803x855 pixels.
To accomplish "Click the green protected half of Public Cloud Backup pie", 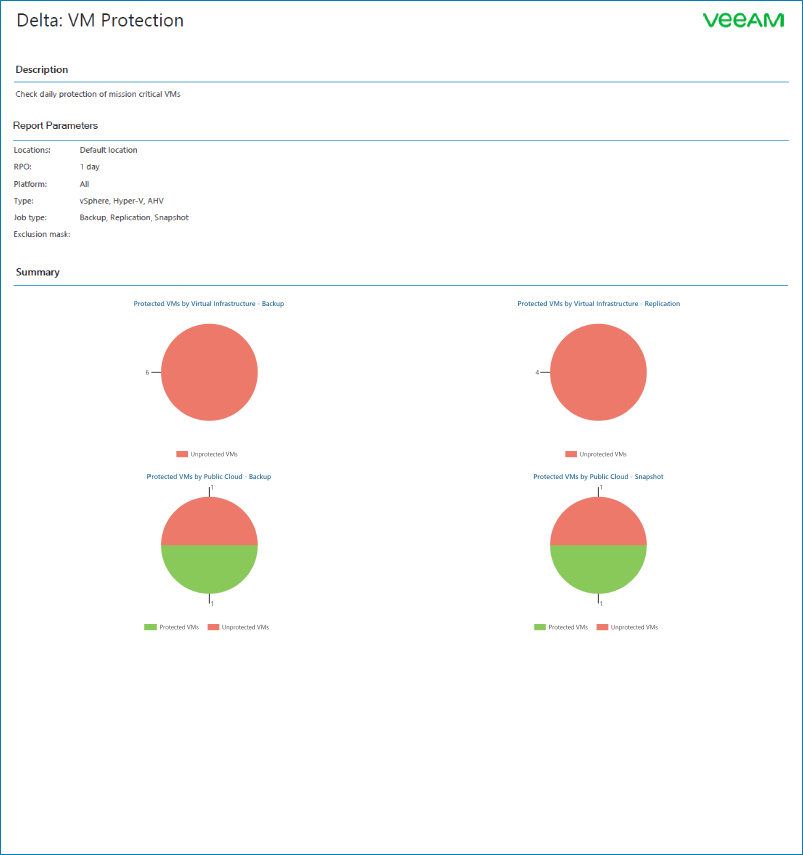I will pos(209,567).
